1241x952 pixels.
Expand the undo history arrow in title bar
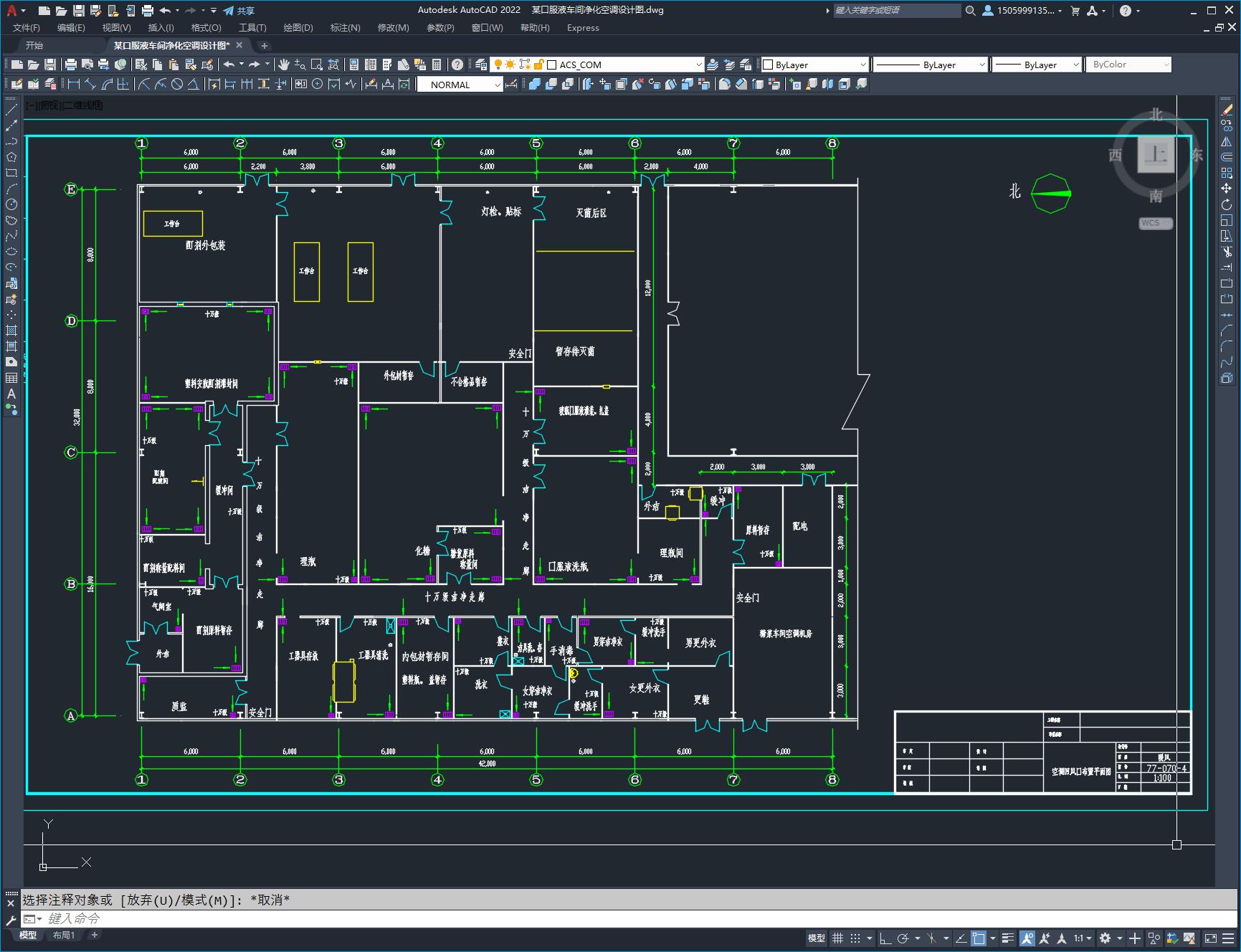[x=177, y=11]
